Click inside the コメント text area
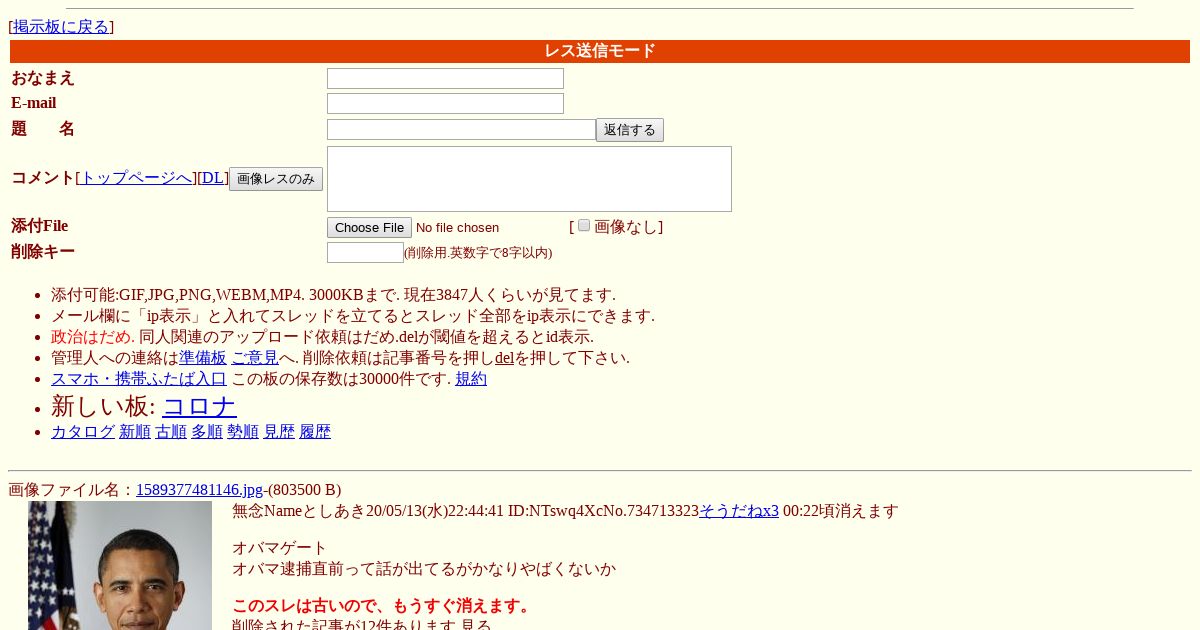This screenshot has height=630, width=1200. 529,179
